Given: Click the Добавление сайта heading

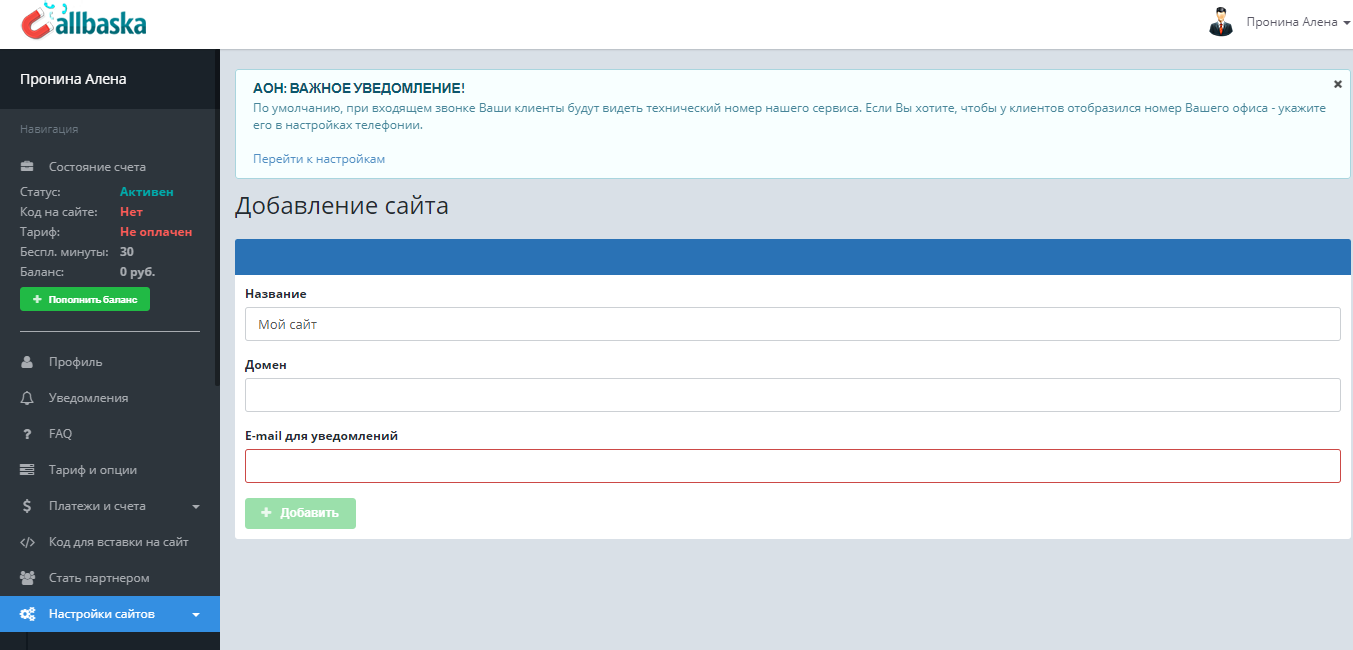Looking at the screenshot, I should pos(341,207).
